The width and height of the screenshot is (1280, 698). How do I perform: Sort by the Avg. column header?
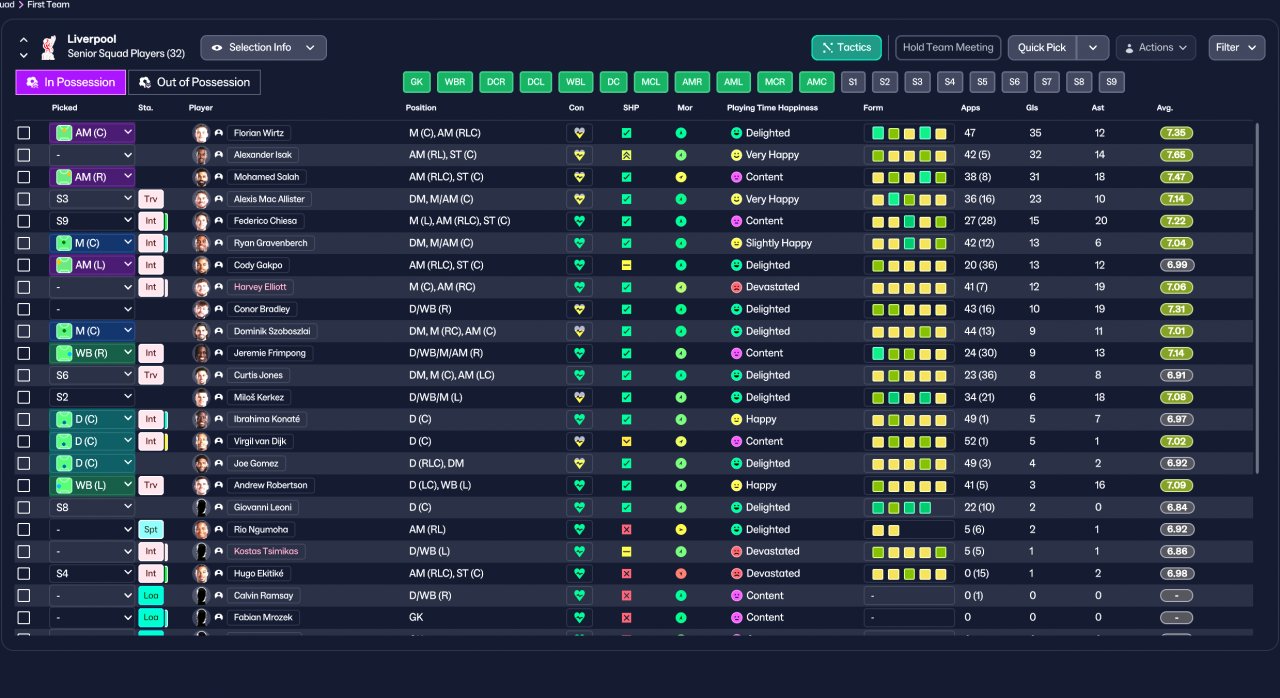[1165, 108]
